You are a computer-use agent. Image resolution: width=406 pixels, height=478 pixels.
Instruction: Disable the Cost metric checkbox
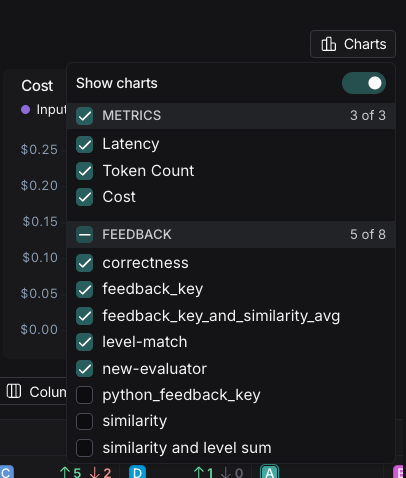pos(84,197)
